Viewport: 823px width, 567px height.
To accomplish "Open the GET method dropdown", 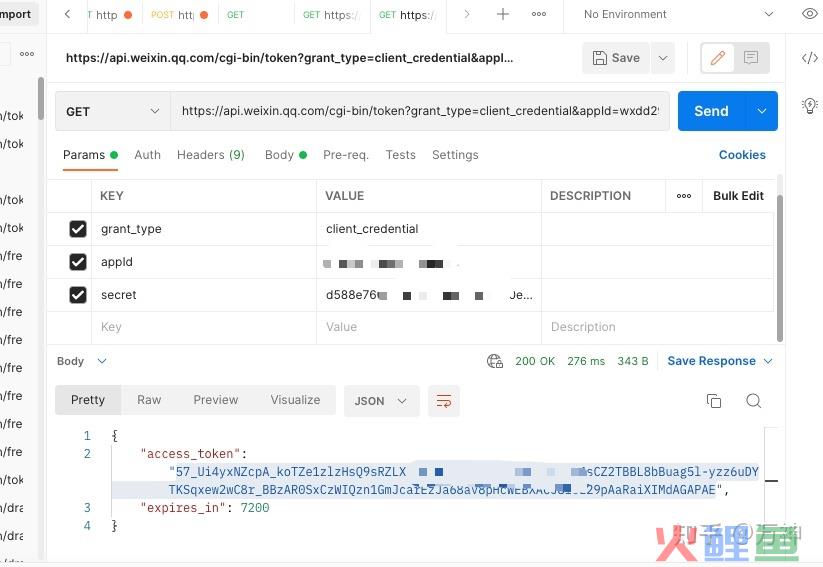I will pos(112,111).
